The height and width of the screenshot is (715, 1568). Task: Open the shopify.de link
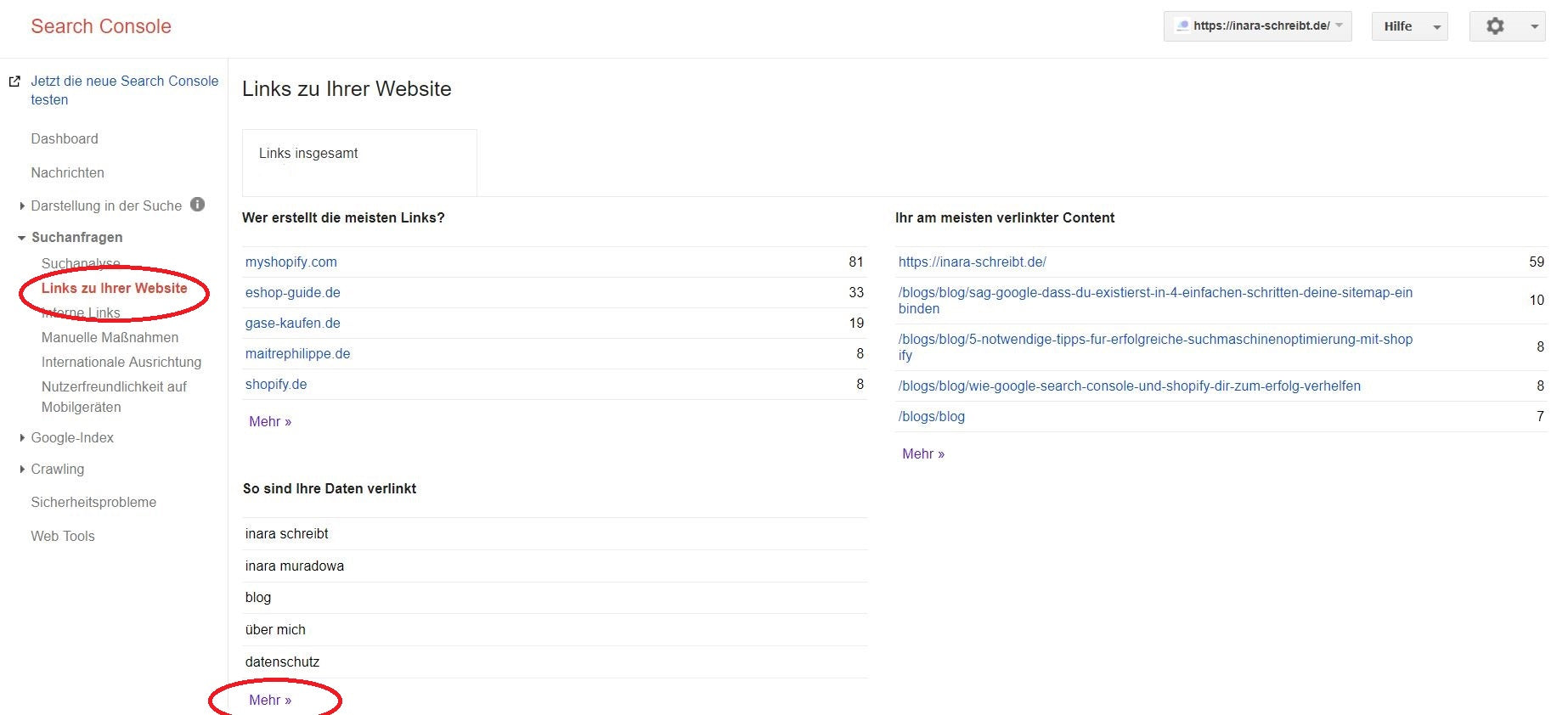coord(276,385)
